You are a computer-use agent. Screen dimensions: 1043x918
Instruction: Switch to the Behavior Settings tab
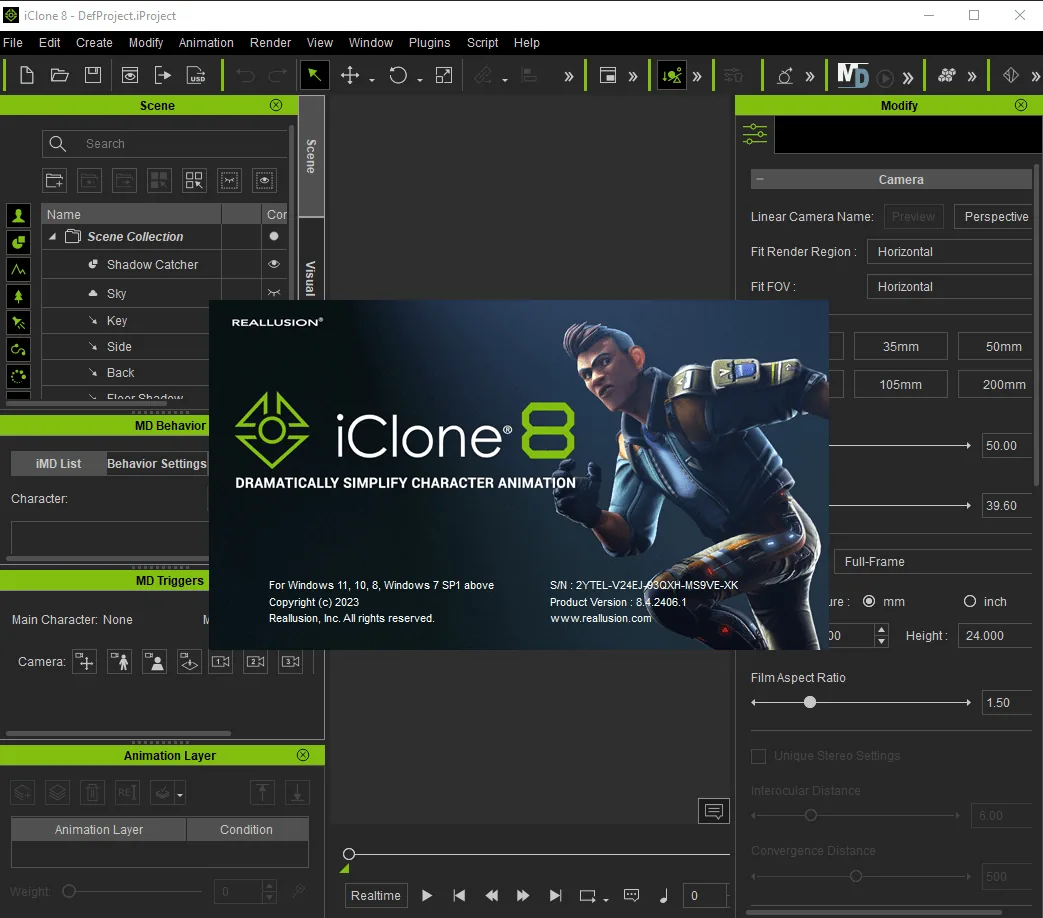(157, 464)
